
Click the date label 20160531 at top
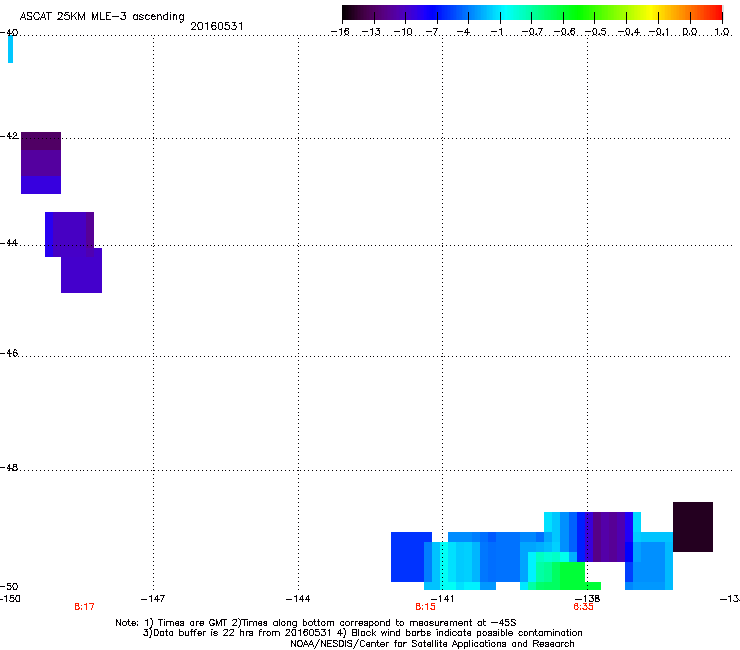pyautogui.click(x=217, y=26)
